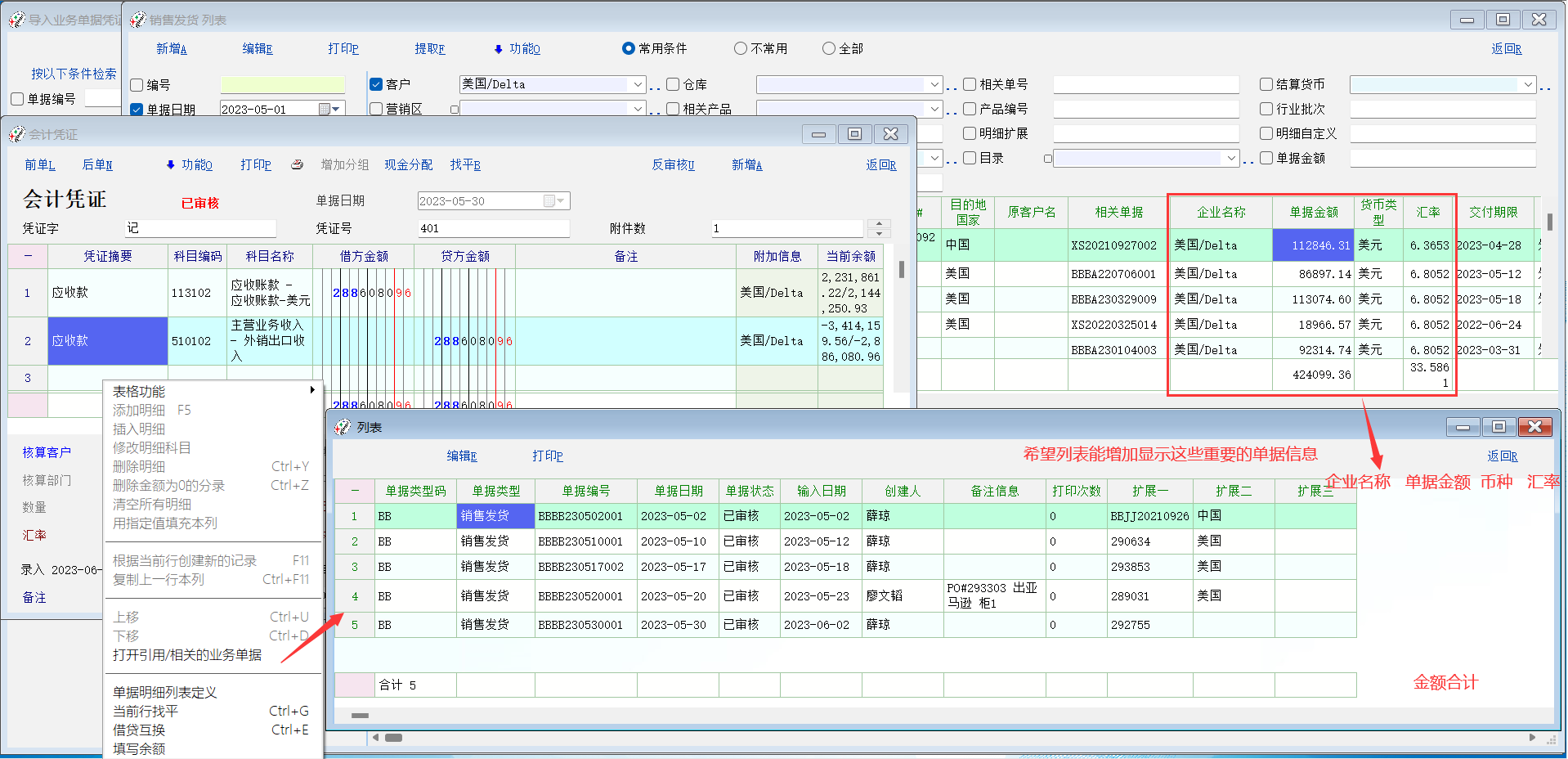Image resolution: width=1568 pixels, height=759 pixels.
Task: Click the 功能O down-arrow in 销售发货 toolbar
Action: [499, 49]
